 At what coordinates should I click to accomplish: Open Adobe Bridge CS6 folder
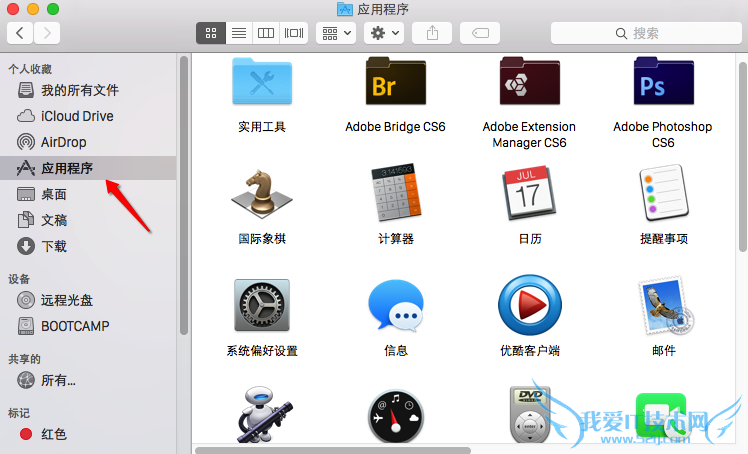coord(395,82)
